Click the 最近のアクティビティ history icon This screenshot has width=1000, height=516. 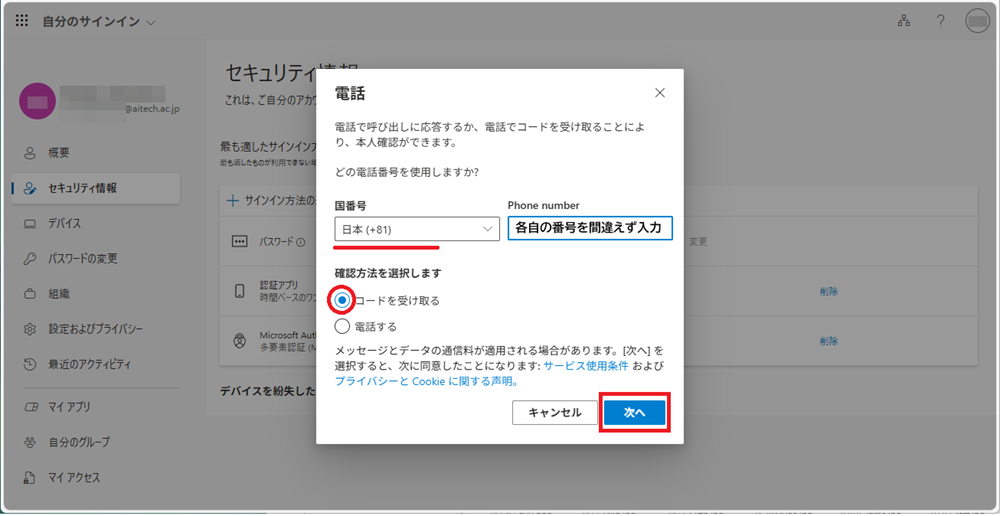coord(30,365)
